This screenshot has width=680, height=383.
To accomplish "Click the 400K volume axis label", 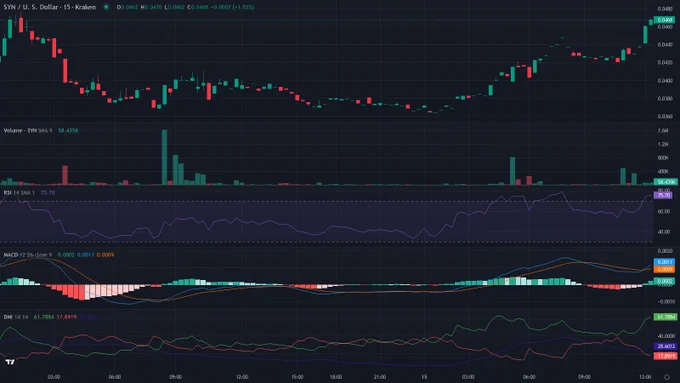I will pos(663,171).
